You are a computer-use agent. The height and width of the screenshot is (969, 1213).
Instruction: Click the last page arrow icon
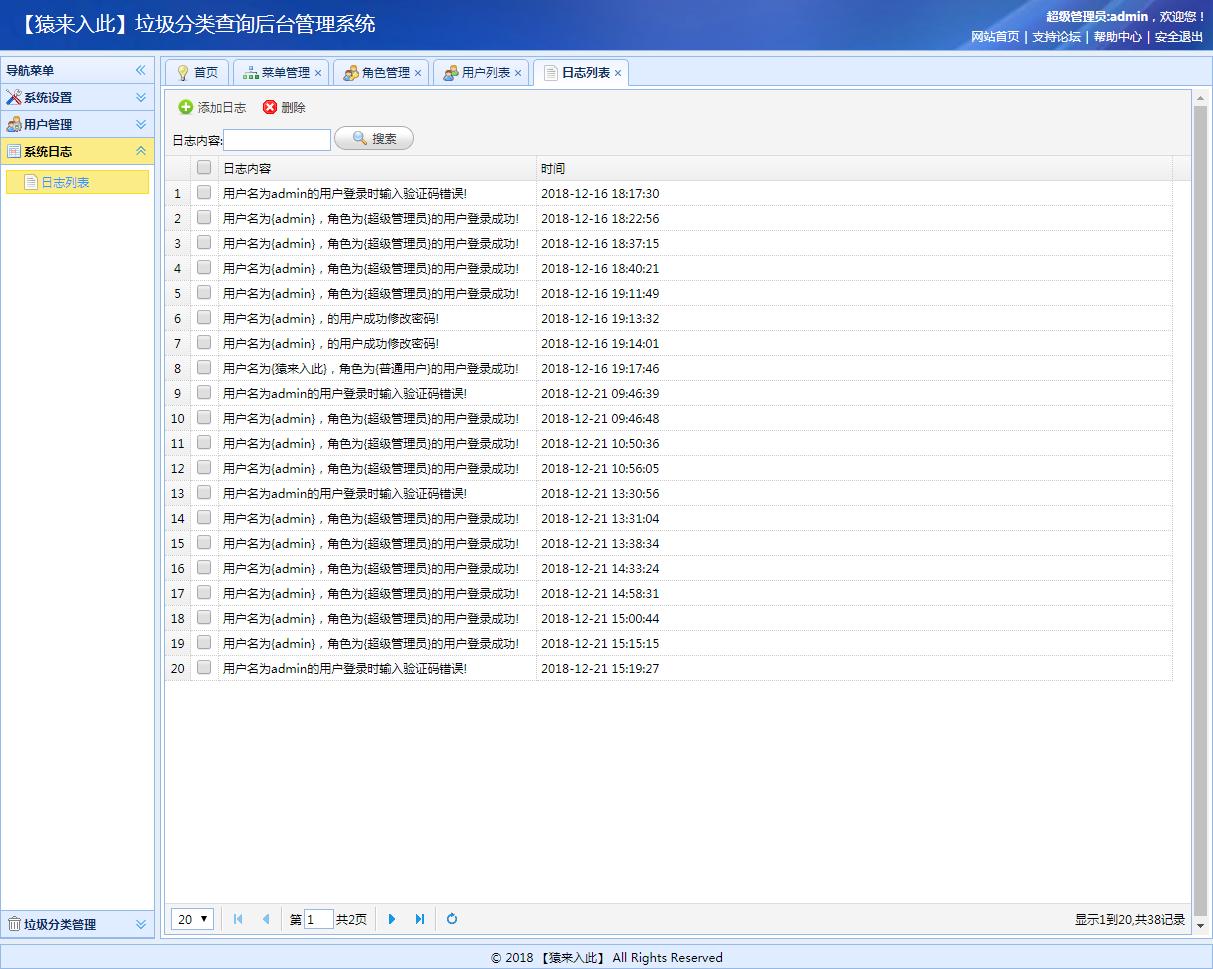tap(419, 918)
